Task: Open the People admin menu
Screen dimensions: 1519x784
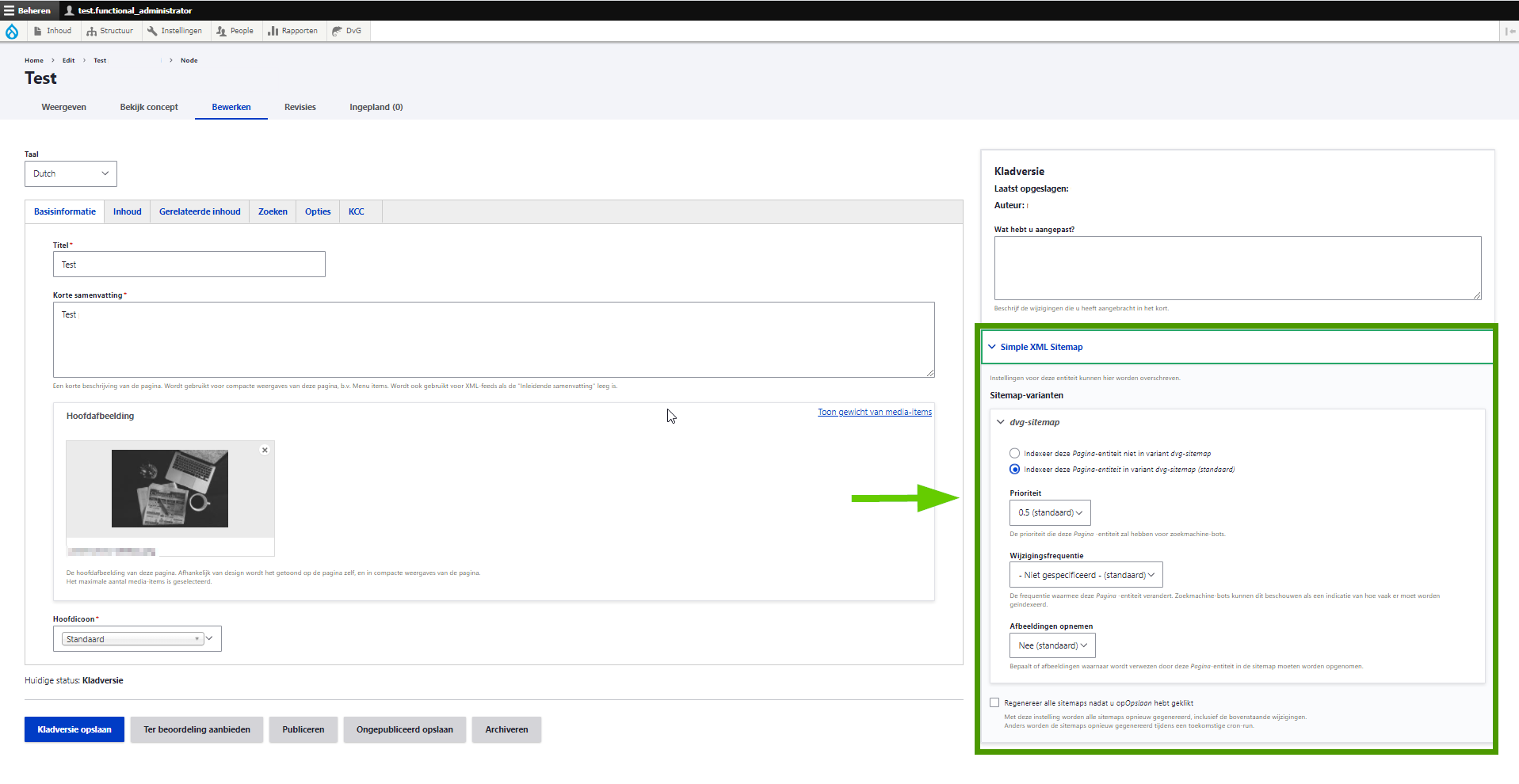Action: [x=235, y=31]
